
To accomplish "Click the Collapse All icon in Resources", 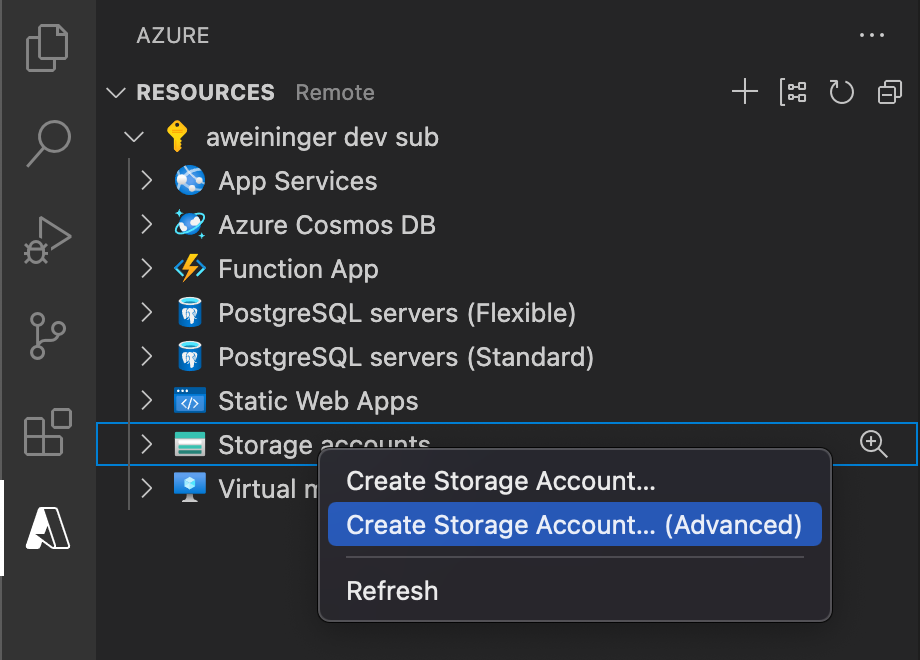I will (x=889, y=93).
